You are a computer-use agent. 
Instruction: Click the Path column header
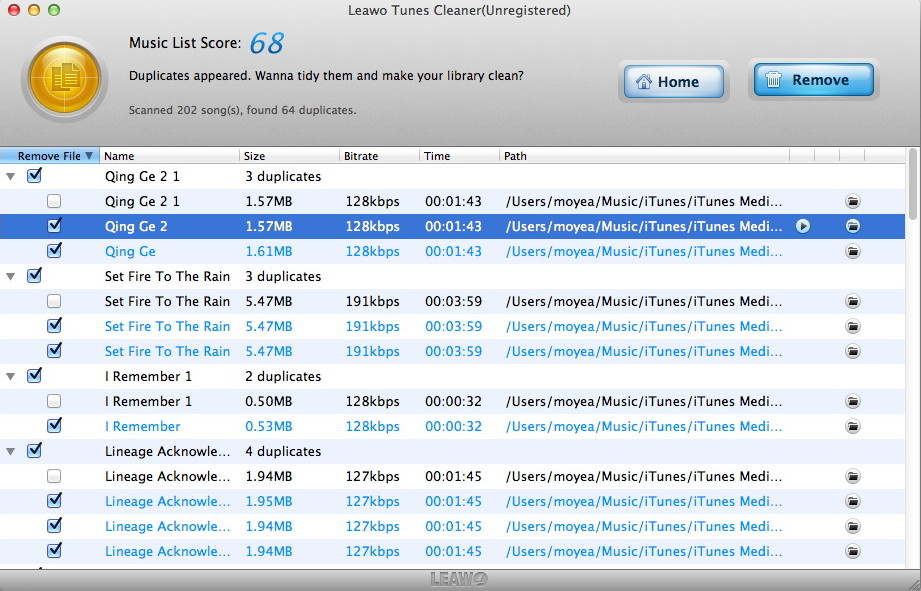(x=644, y=156)
